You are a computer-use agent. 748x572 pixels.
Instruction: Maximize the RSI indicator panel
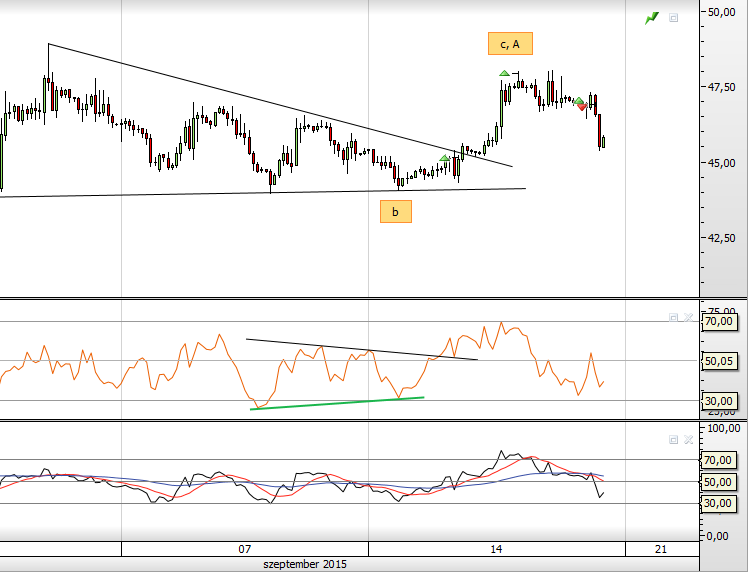pos(674,317)
